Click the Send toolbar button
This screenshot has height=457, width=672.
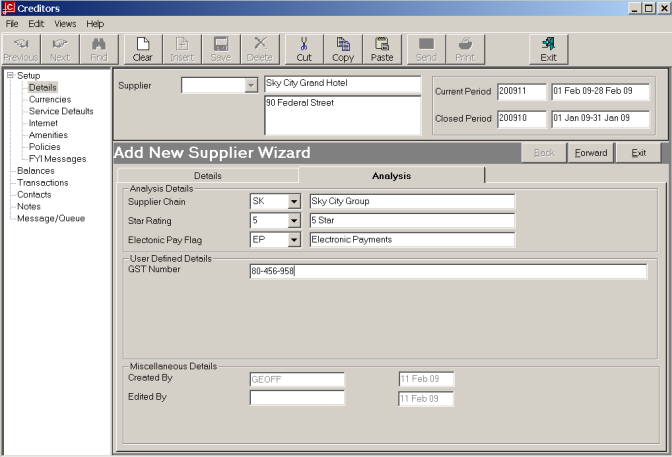[426, 49]
